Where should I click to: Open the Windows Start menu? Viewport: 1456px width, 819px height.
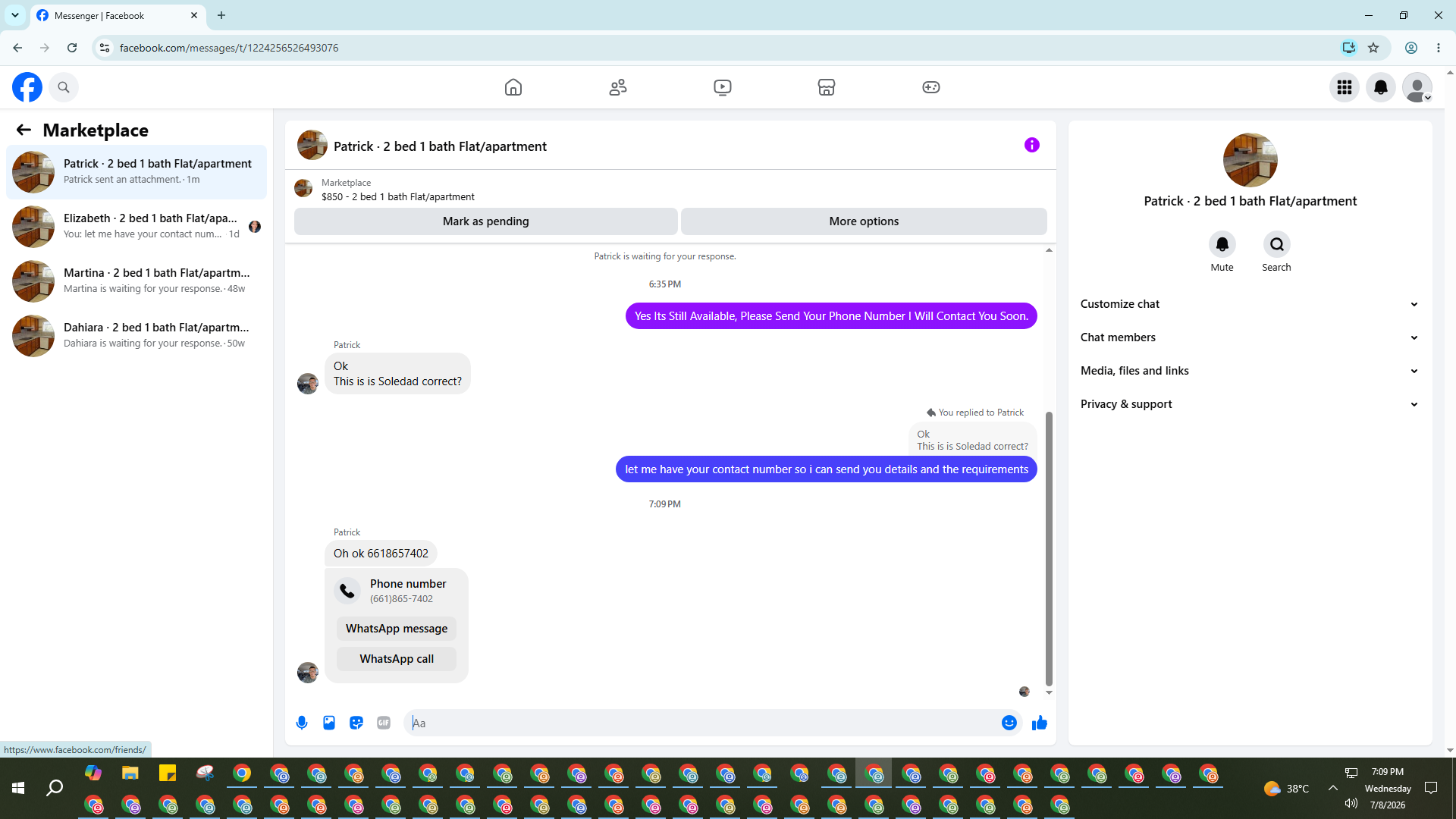click(x=18, y=789)
